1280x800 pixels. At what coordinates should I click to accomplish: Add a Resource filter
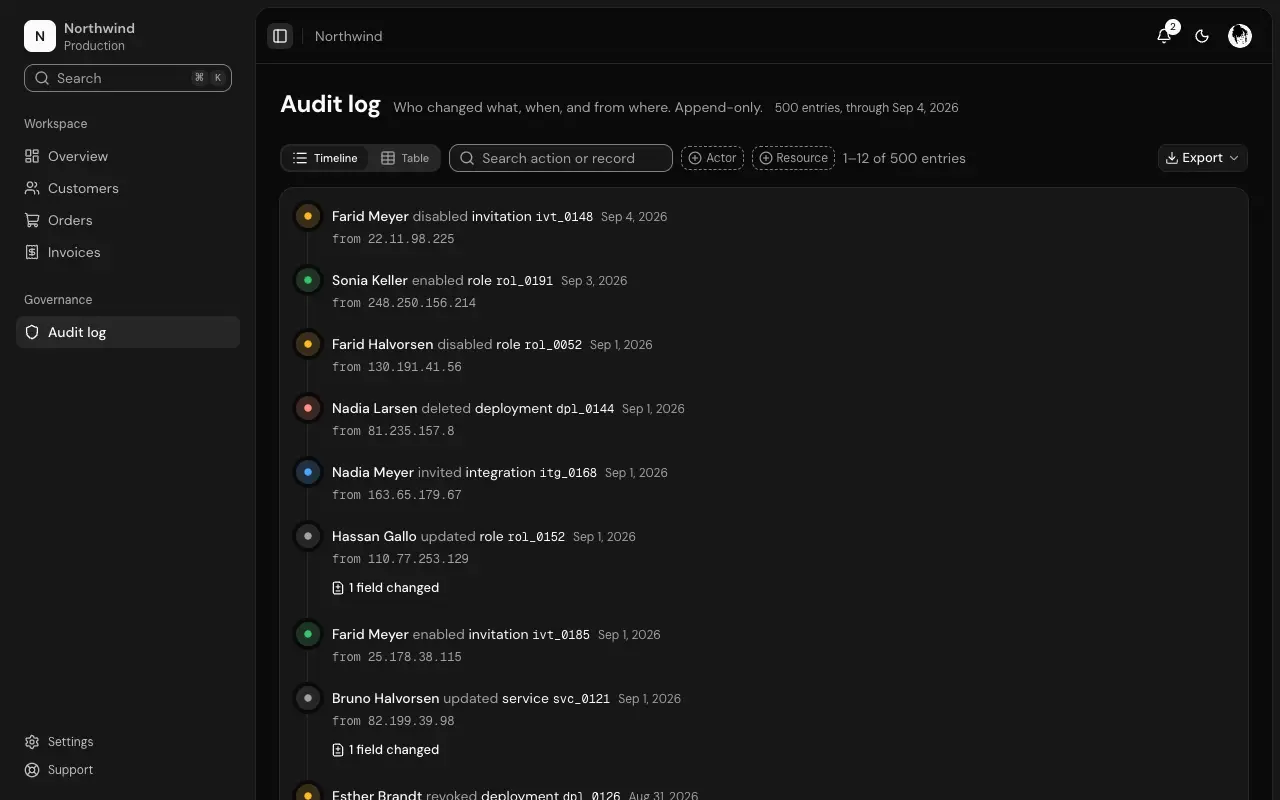click(793, 158)
